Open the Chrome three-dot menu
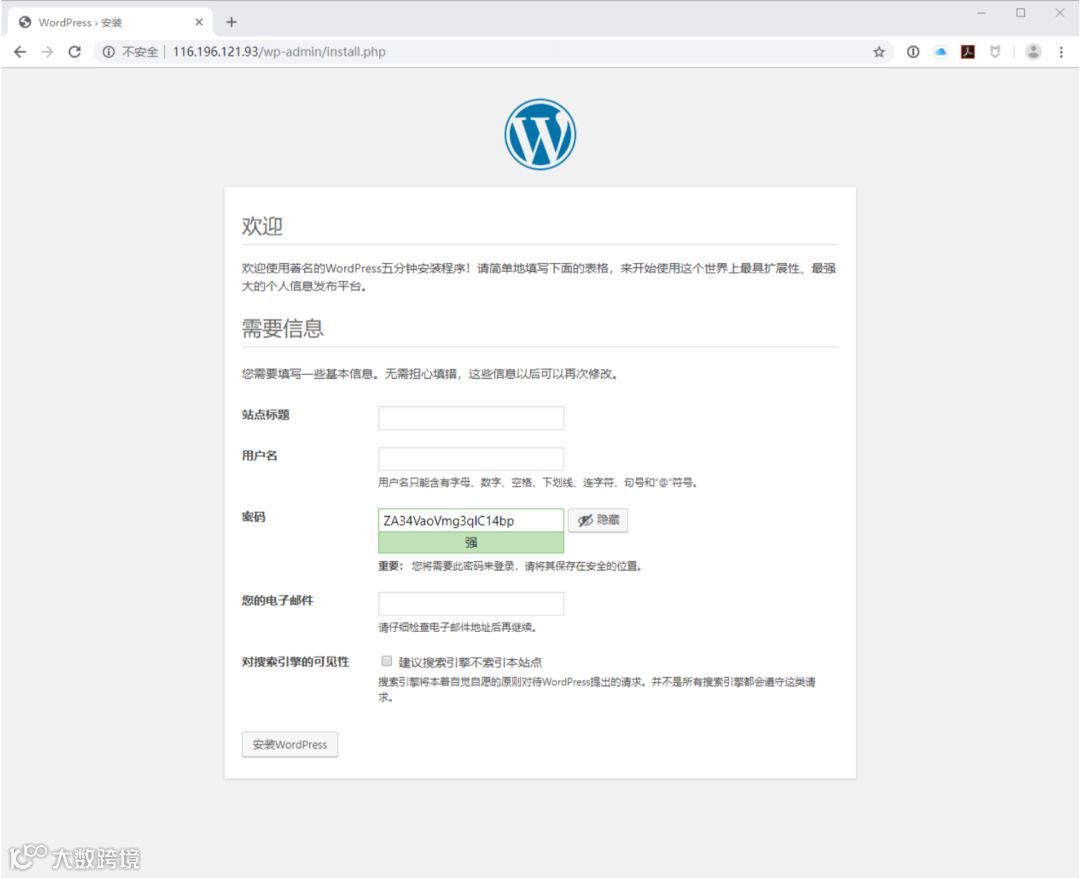 1061,52
